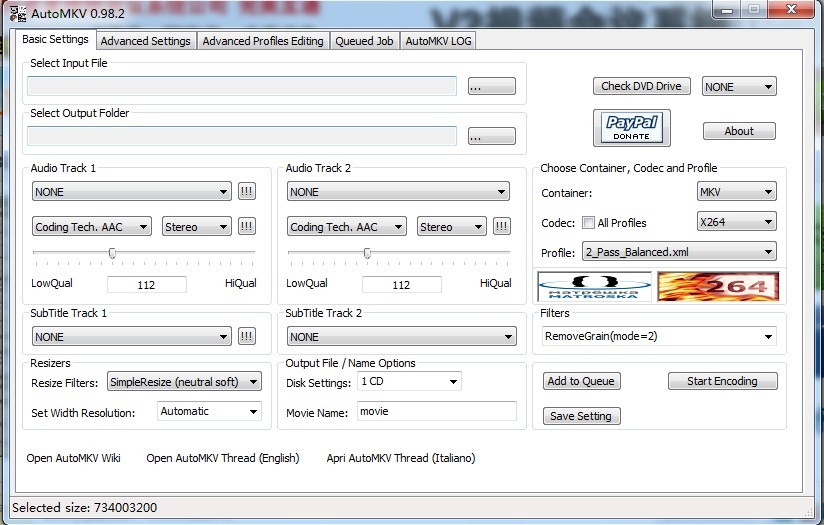
Task: Expand the Resize Filters dropdown
Action: click(184, 382)
